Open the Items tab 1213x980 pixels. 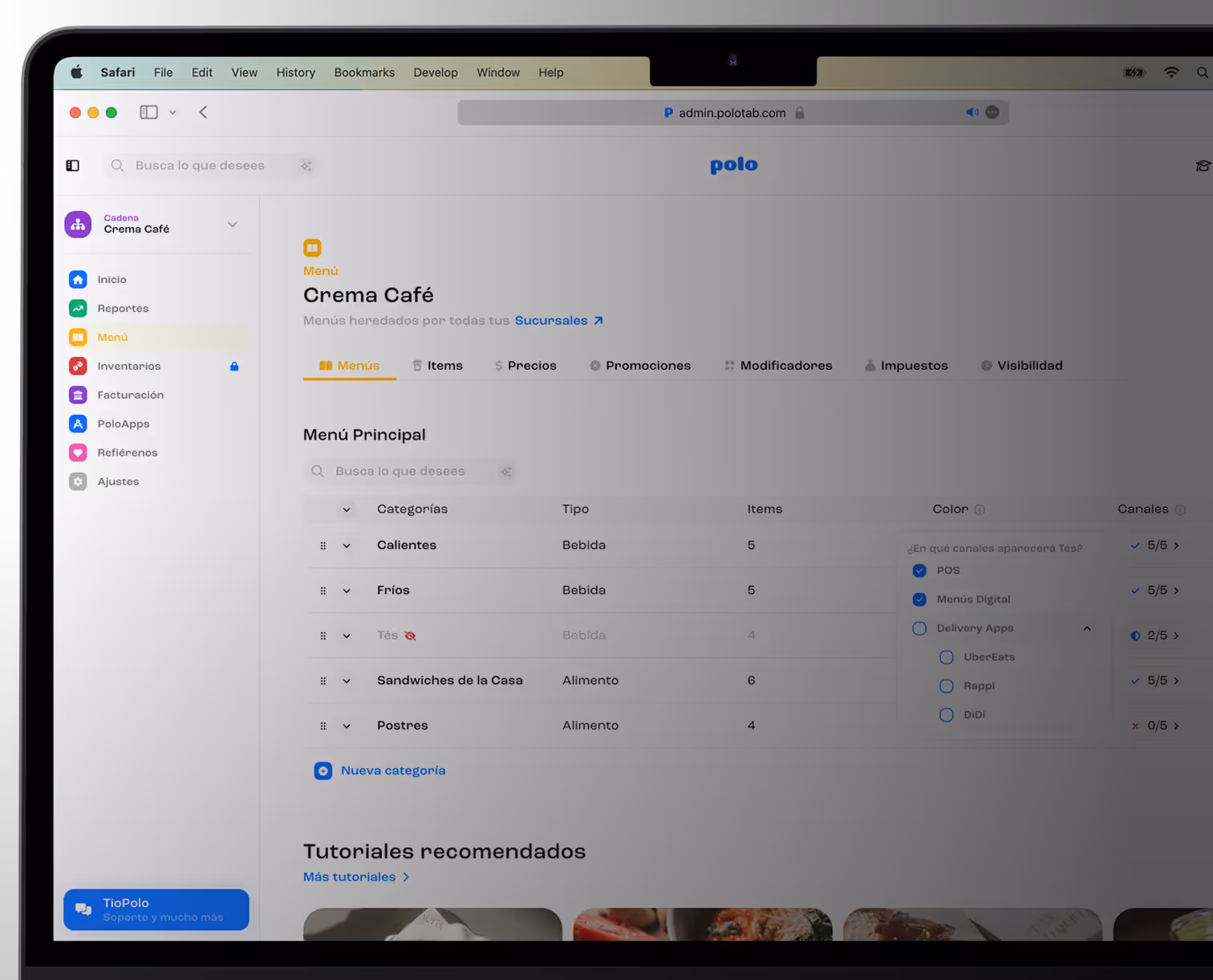437,366
